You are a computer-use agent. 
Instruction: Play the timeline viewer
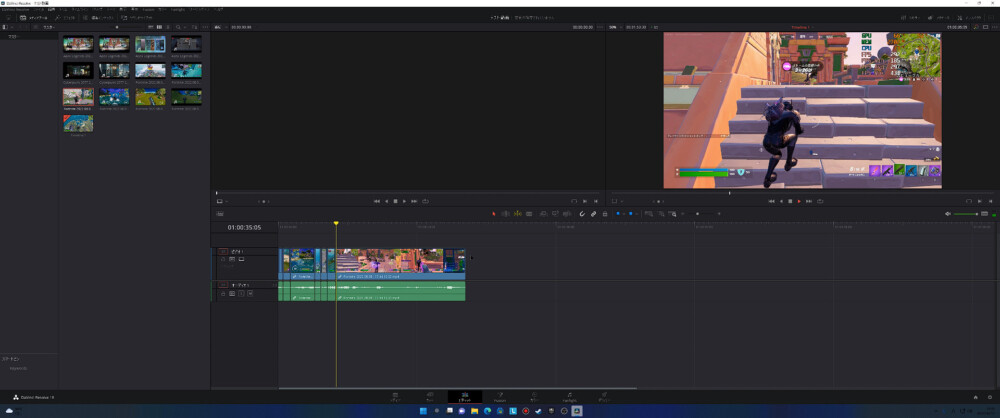799,201
